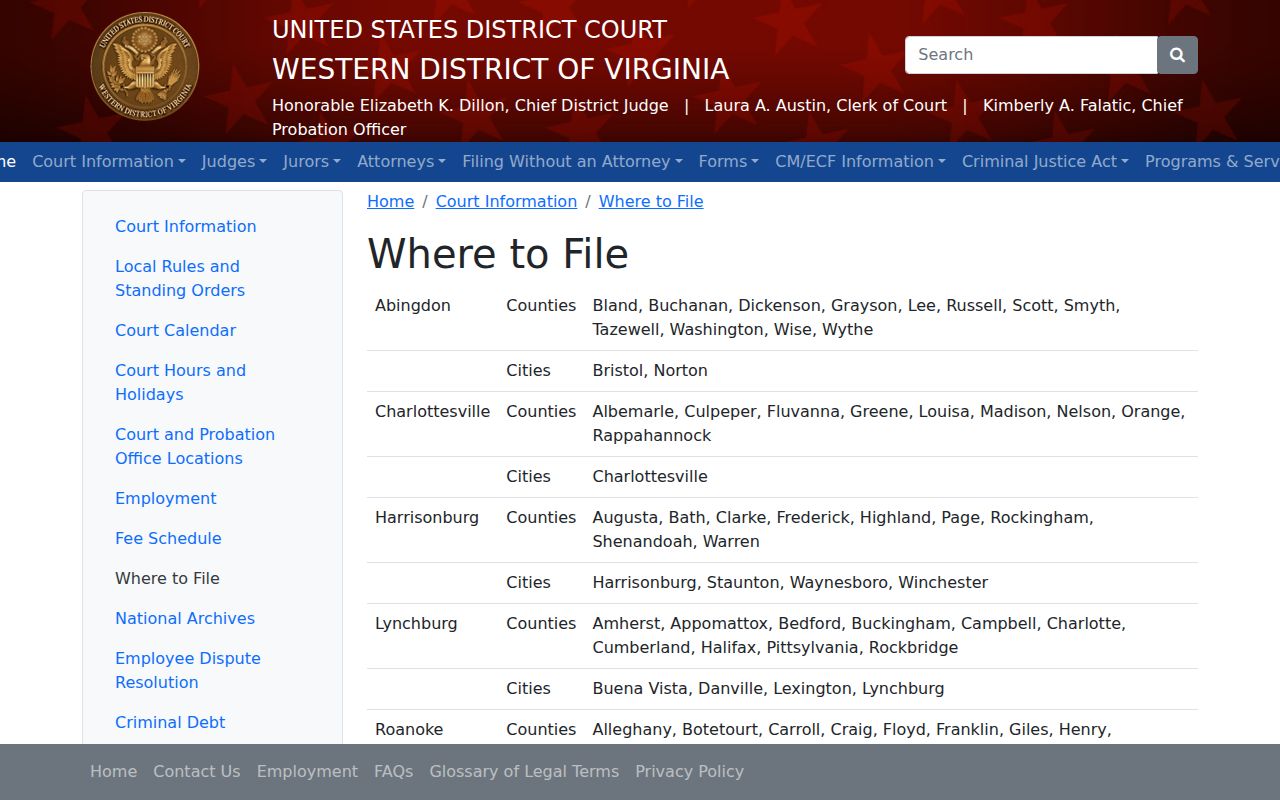Open the Judges dropdown menu
Screen dimensions: 1280x800
234,161
